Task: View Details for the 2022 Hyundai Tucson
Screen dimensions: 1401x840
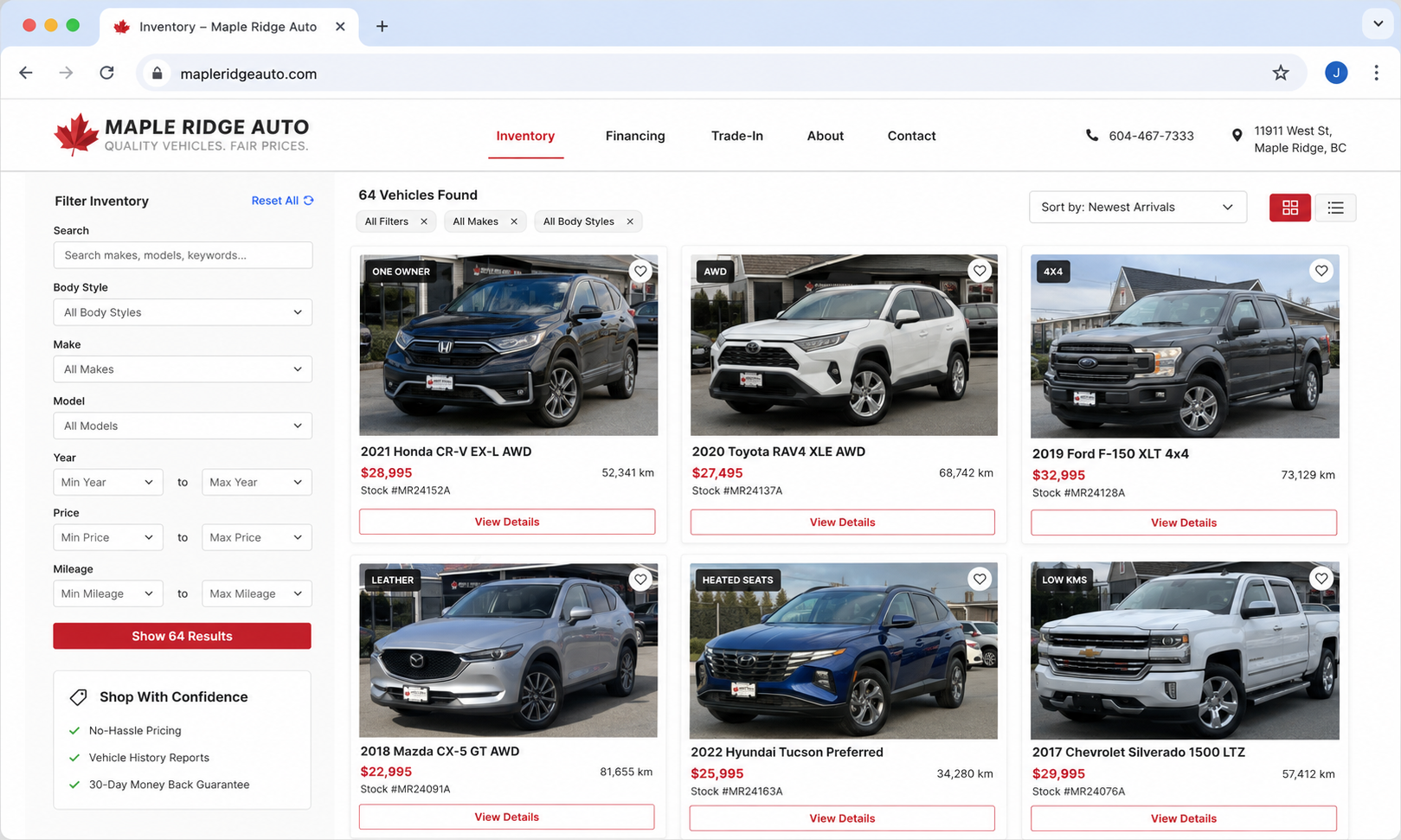Action: [x=842, y=818]
